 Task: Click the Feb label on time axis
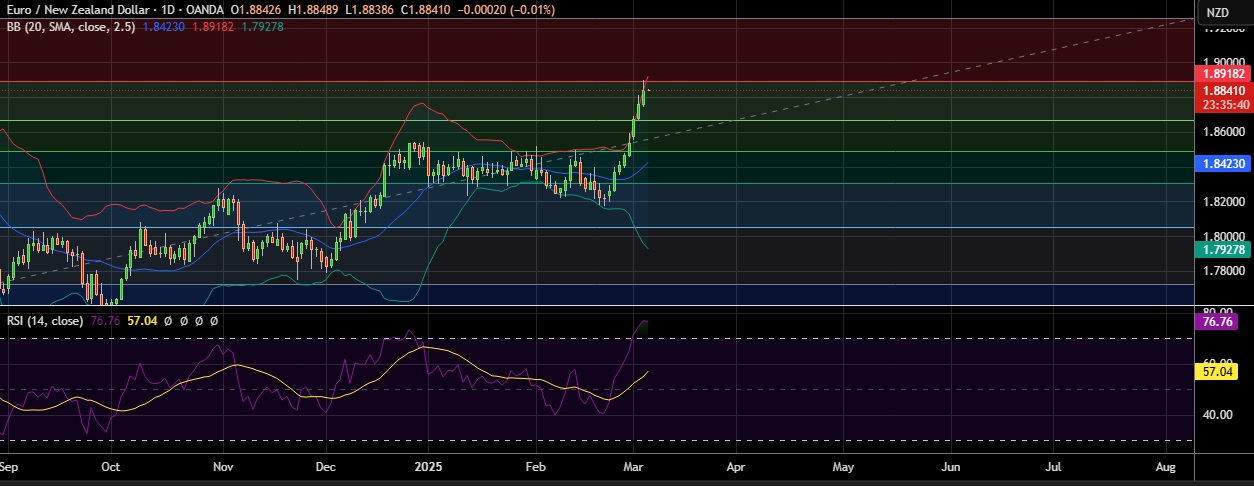point(538,466)
